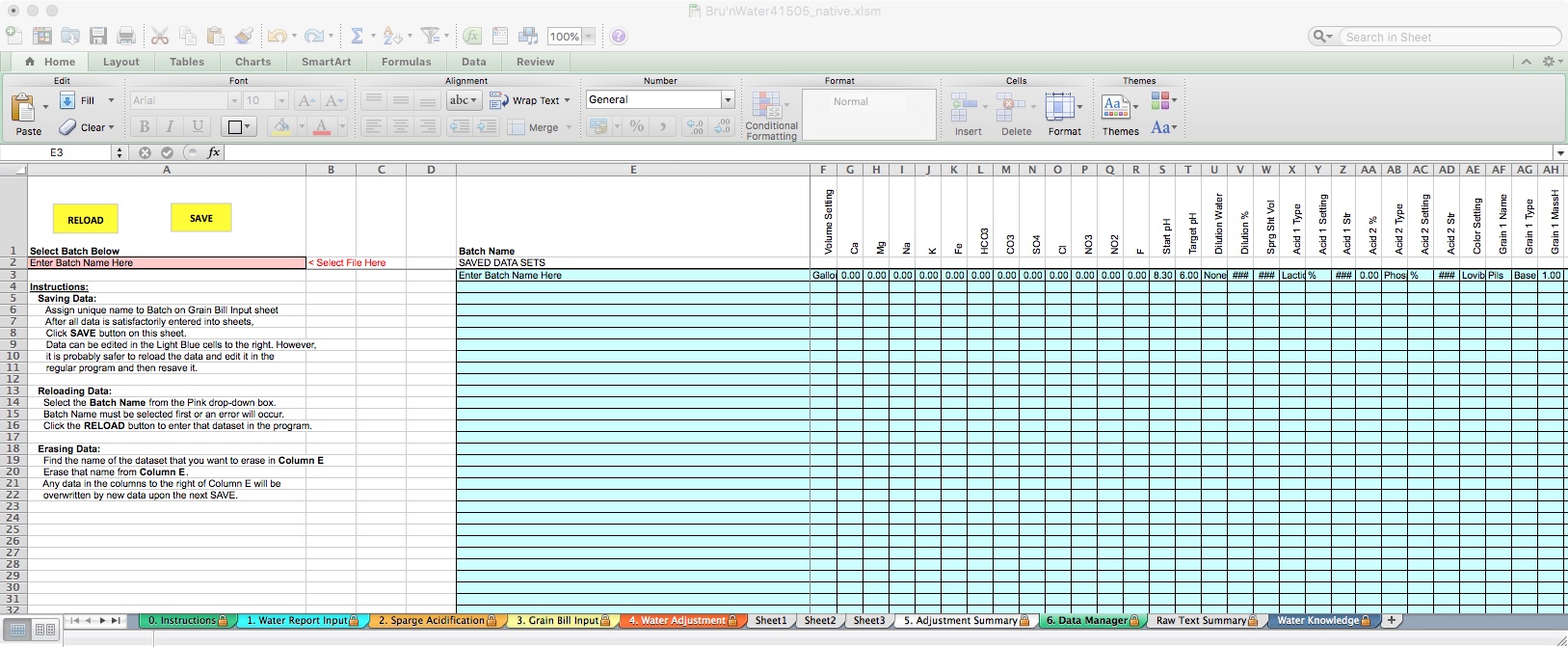This screenshot has width=1568, height=647.
Task: Toggle Bold formatting in the Font group
Action: [144, 126]
